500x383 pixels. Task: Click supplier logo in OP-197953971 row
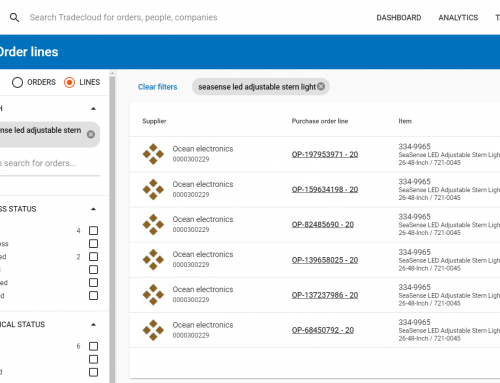coord(153,154)
